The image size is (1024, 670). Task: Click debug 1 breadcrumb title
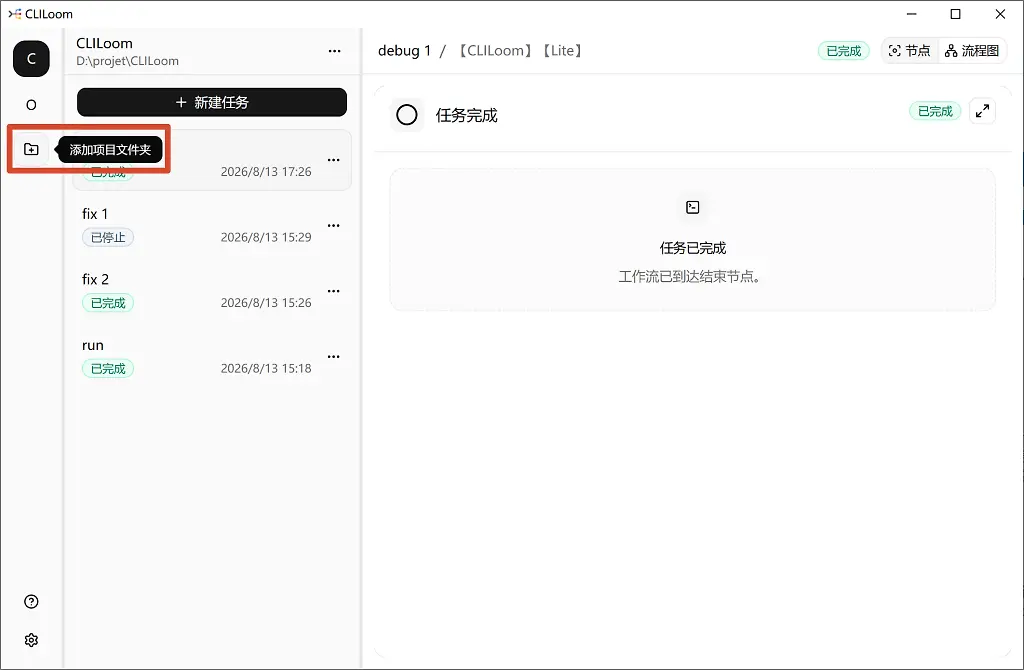[x=404, y=51]
